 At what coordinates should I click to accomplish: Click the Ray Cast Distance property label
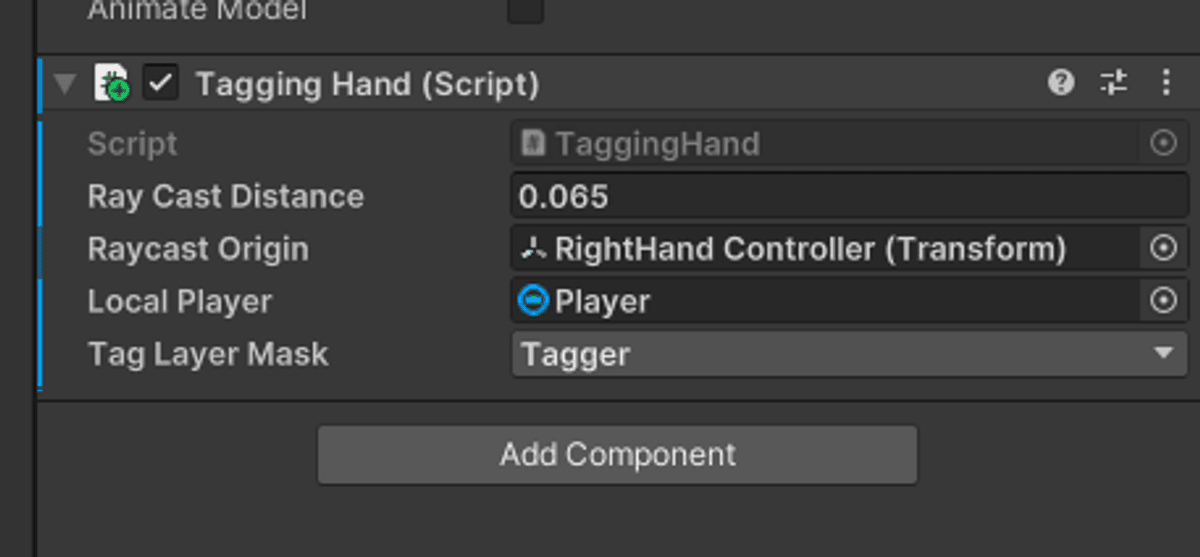[x=226, y=196]
